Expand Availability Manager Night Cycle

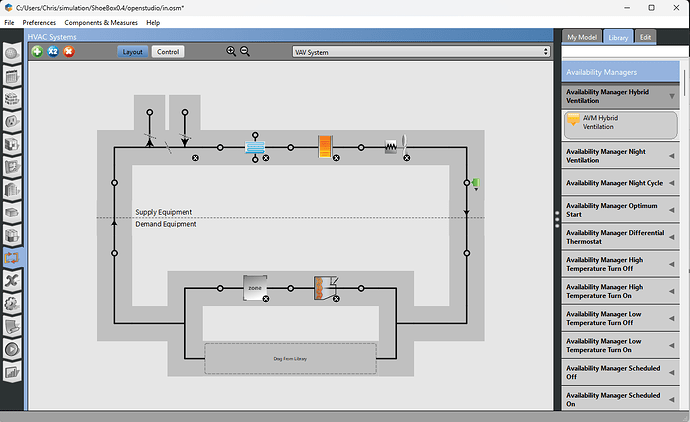tap(671, 183)
